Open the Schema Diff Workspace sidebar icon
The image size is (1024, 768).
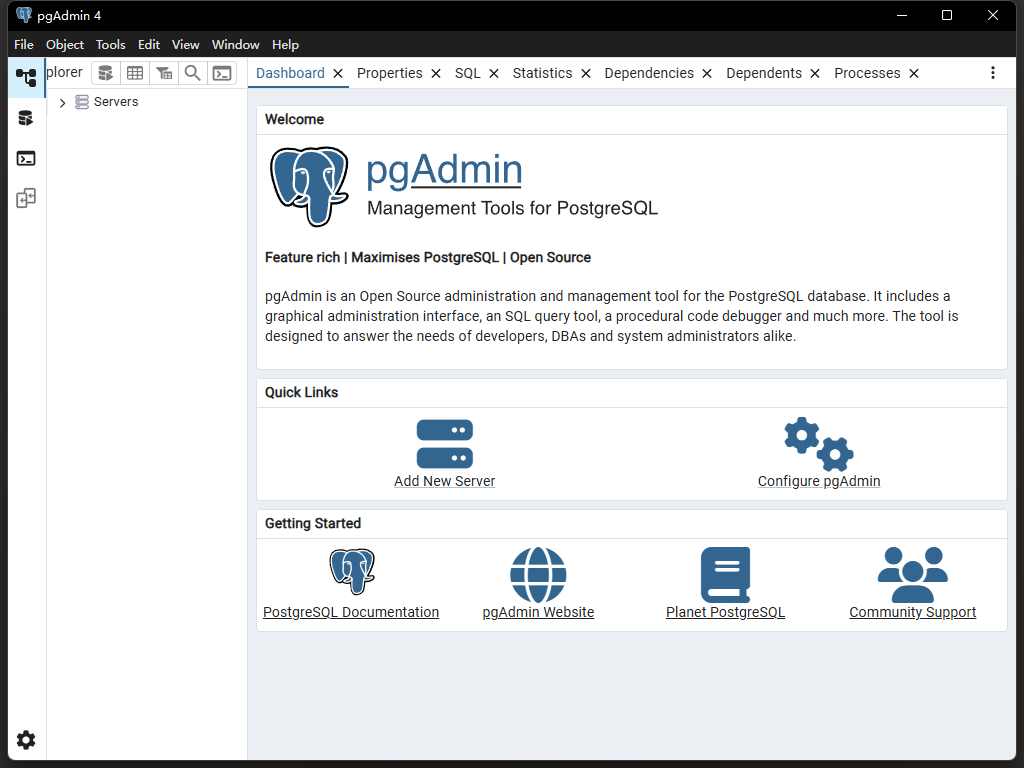(26, 199)
